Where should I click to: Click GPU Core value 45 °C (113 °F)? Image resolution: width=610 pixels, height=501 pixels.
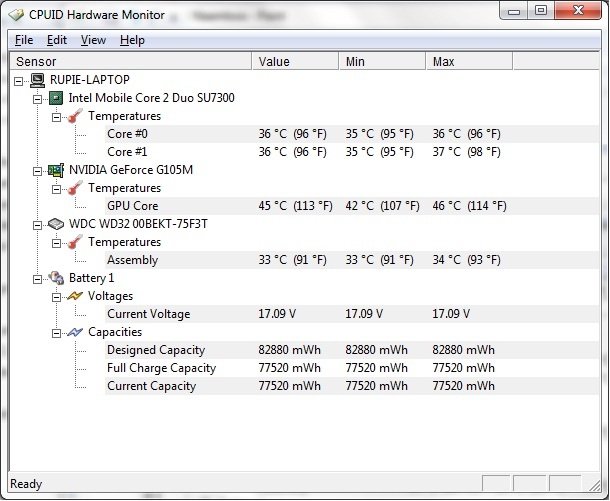[296, 206]
